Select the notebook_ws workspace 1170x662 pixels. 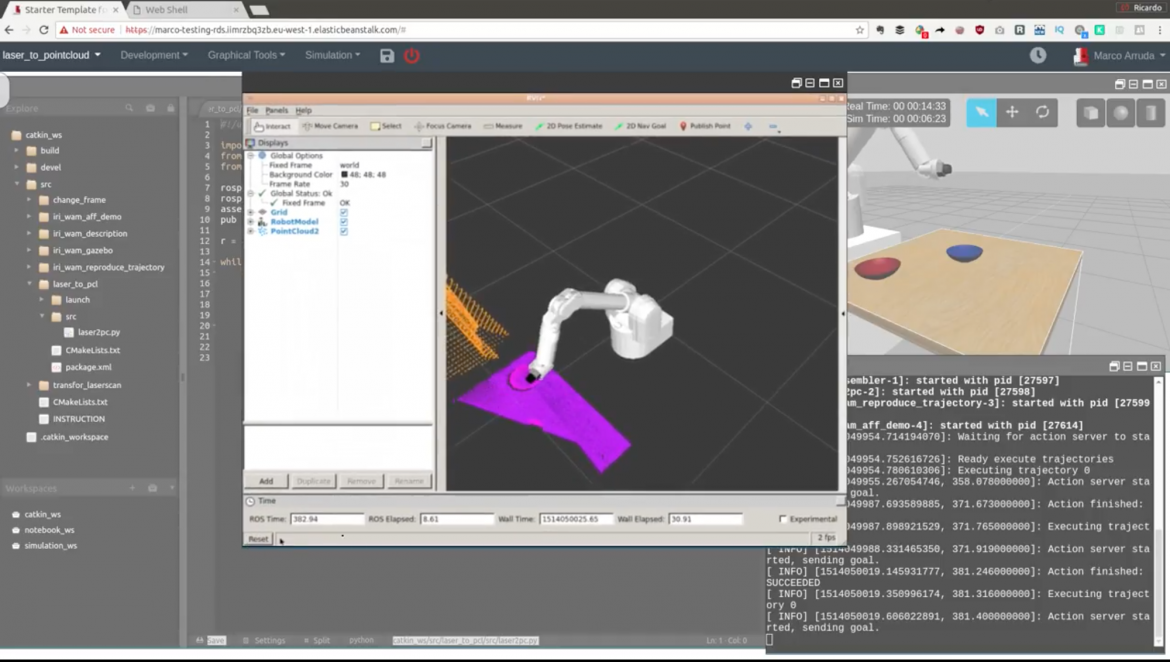click(49, 530)
